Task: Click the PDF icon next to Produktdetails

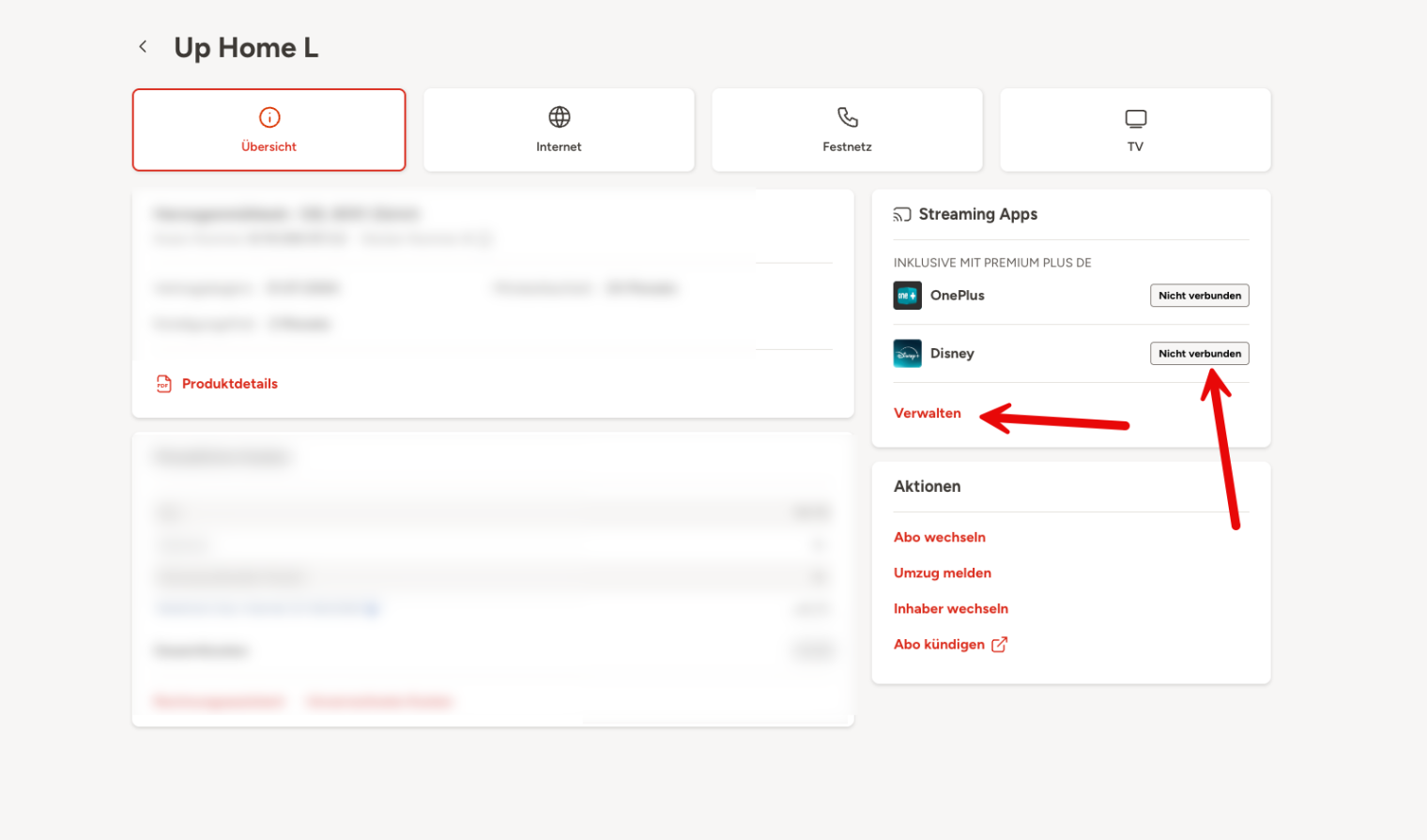Action: tap(164, 384)
